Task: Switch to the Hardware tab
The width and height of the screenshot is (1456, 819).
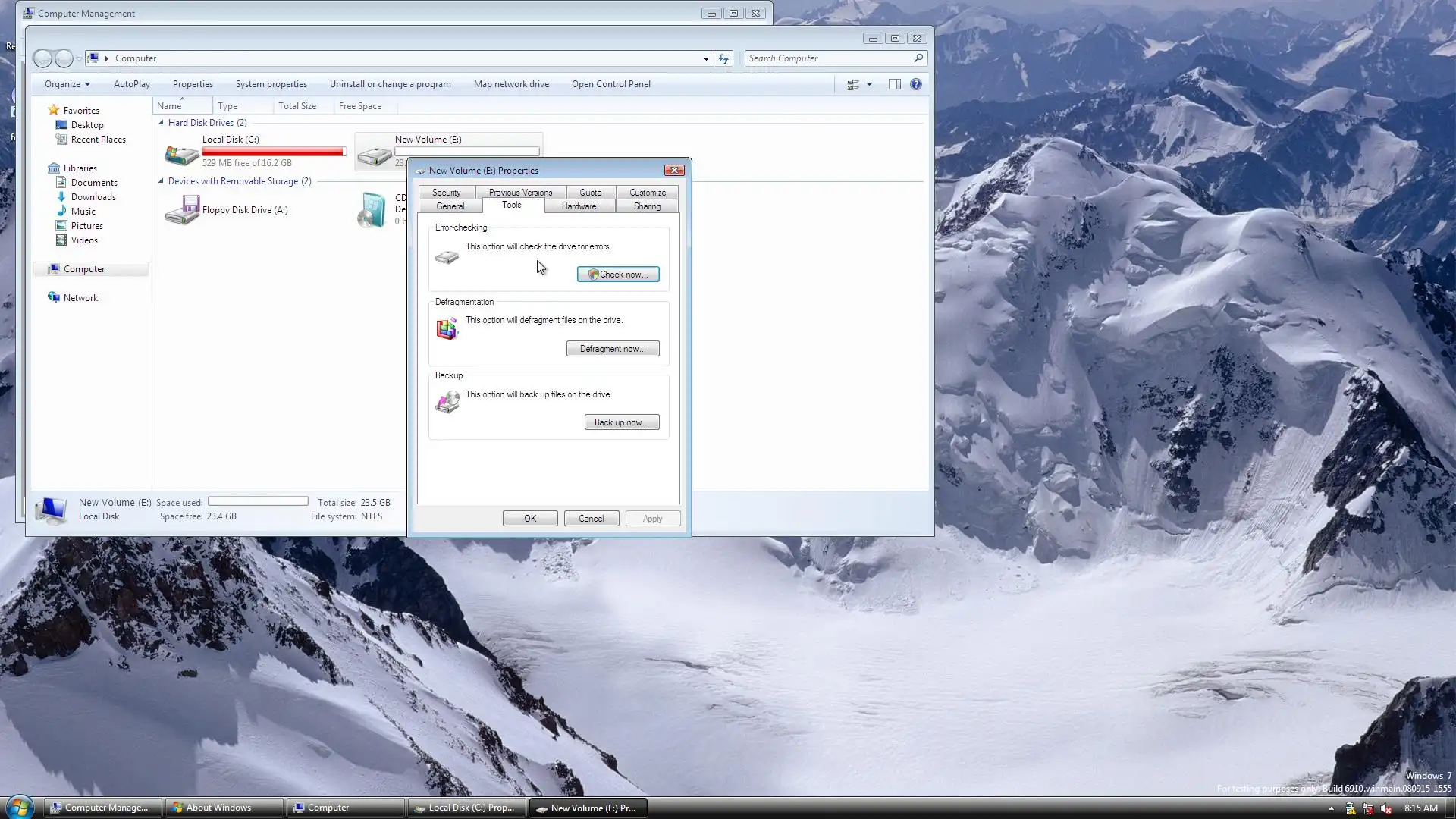Action: pyautogui.click(x=579, y=206)
